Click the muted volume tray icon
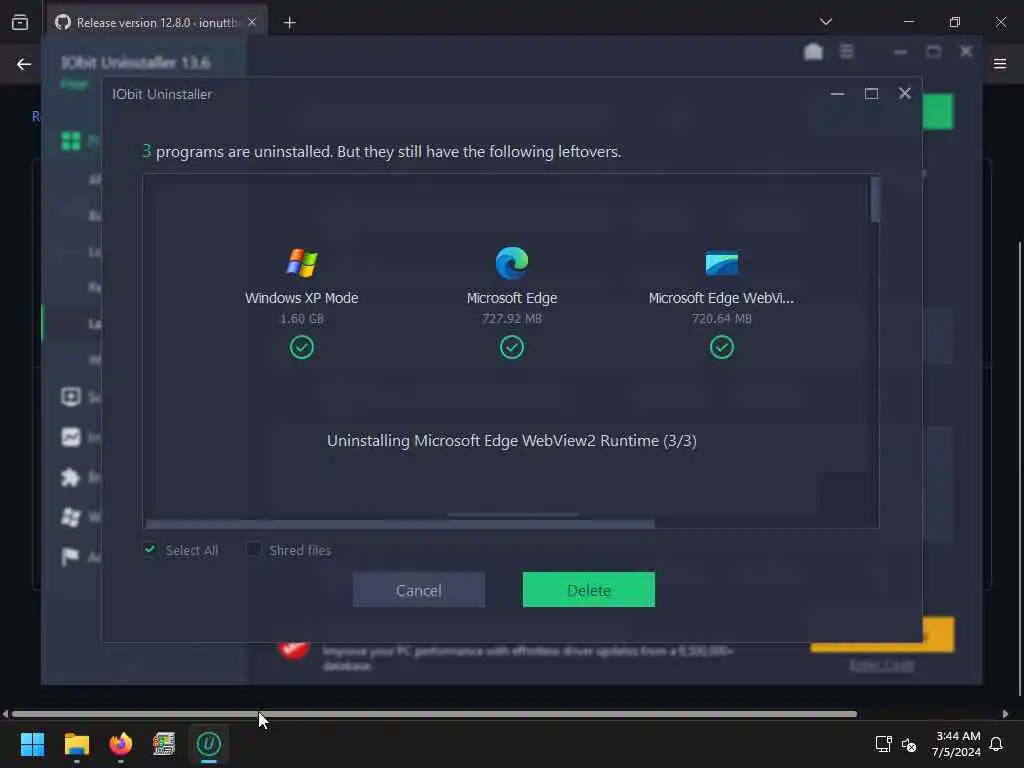 tap(909, 744)
